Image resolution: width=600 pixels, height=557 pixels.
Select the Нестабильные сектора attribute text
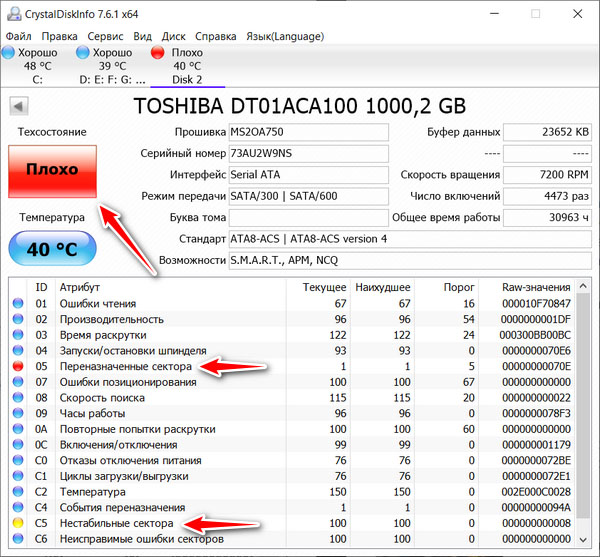point(116,523)
